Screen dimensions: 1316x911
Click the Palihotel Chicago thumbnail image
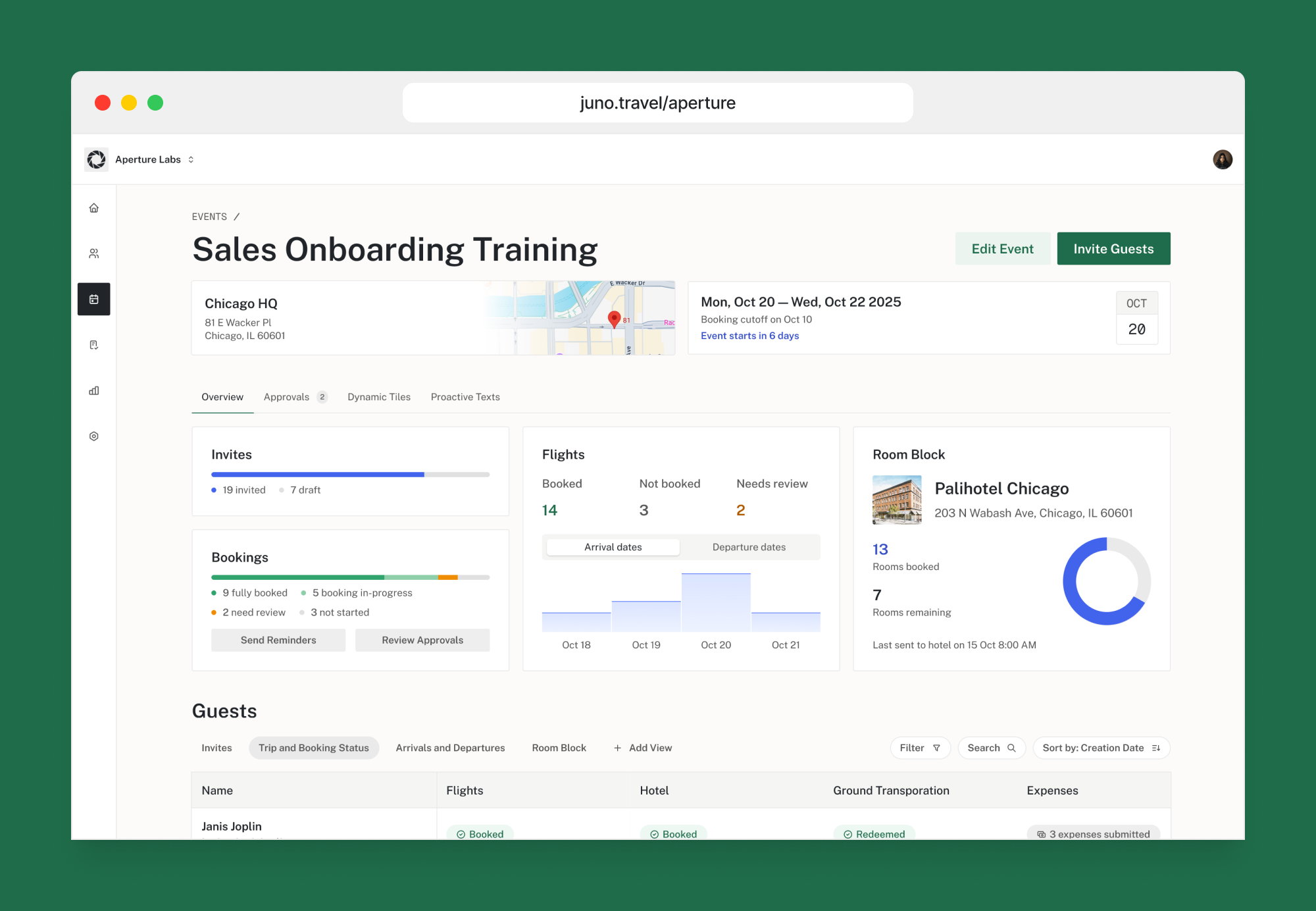(897, 499)
